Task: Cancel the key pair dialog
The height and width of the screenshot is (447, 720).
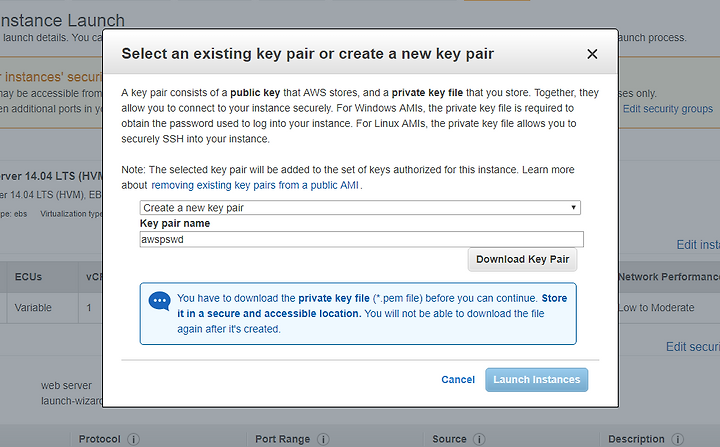Action: click(x=458, y=380)
